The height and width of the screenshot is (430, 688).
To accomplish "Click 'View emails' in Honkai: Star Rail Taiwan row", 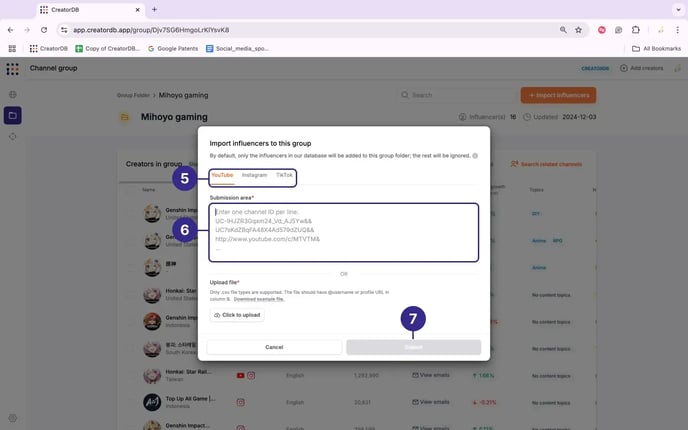I will point(431,375).
